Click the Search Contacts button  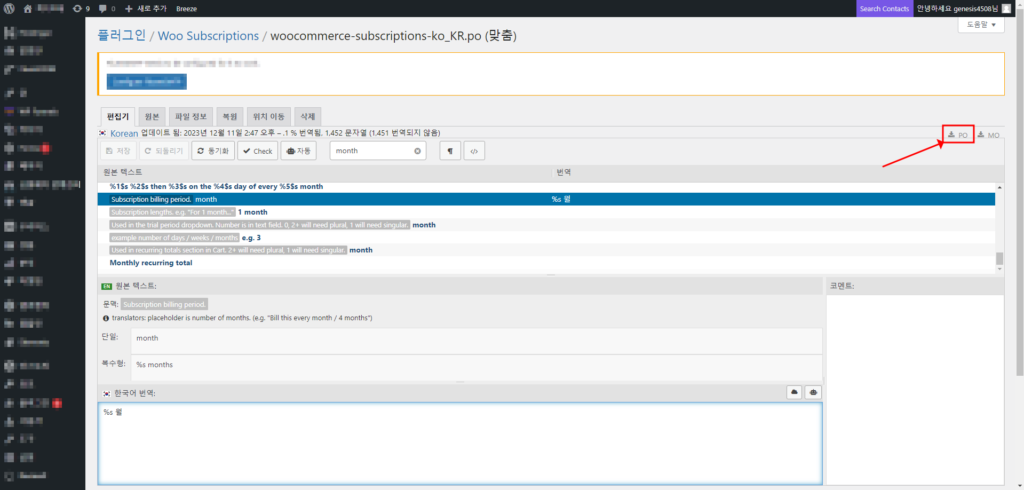click(884, 8)
